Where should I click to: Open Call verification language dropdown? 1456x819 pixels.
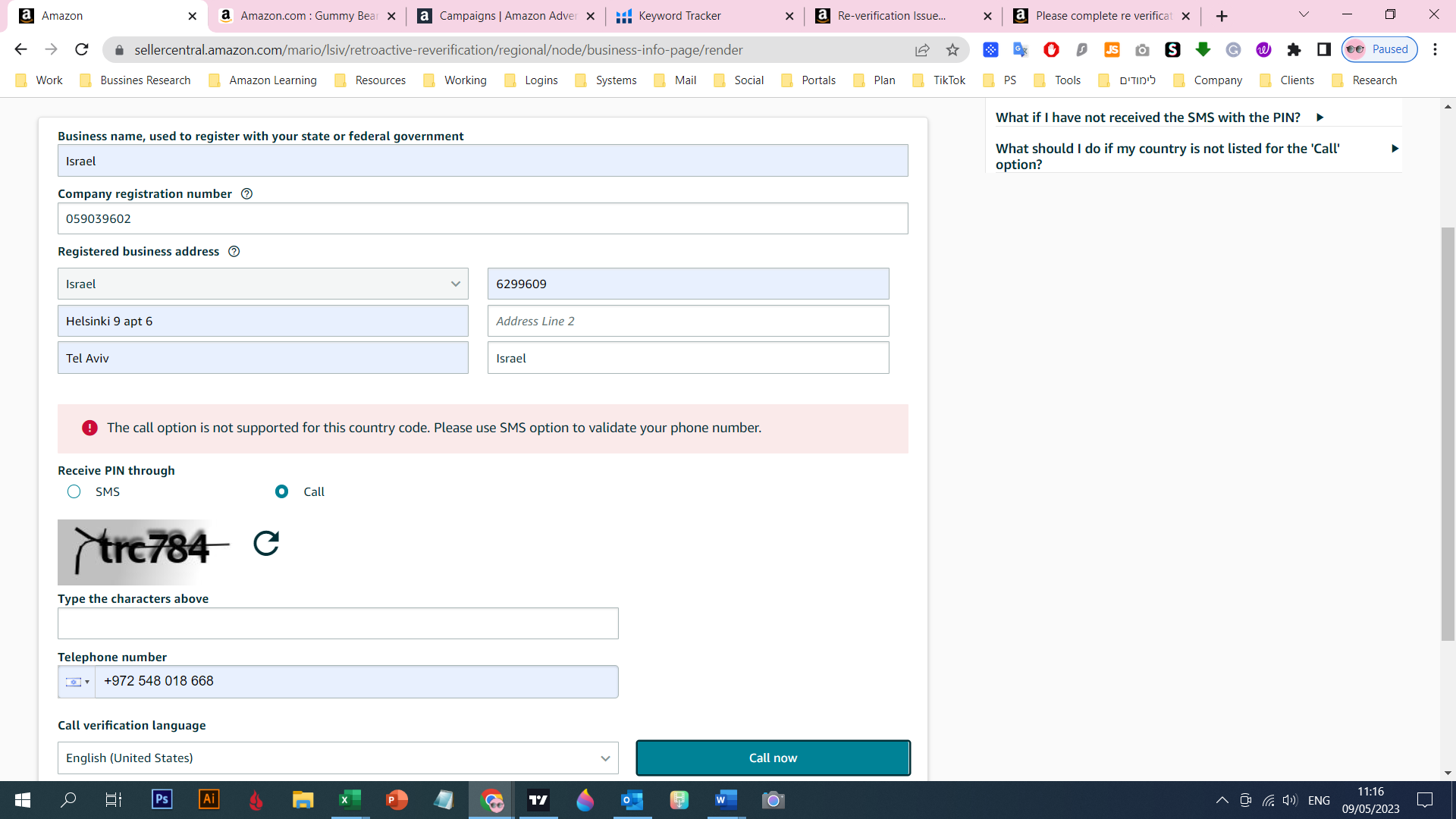click(337, 758)
